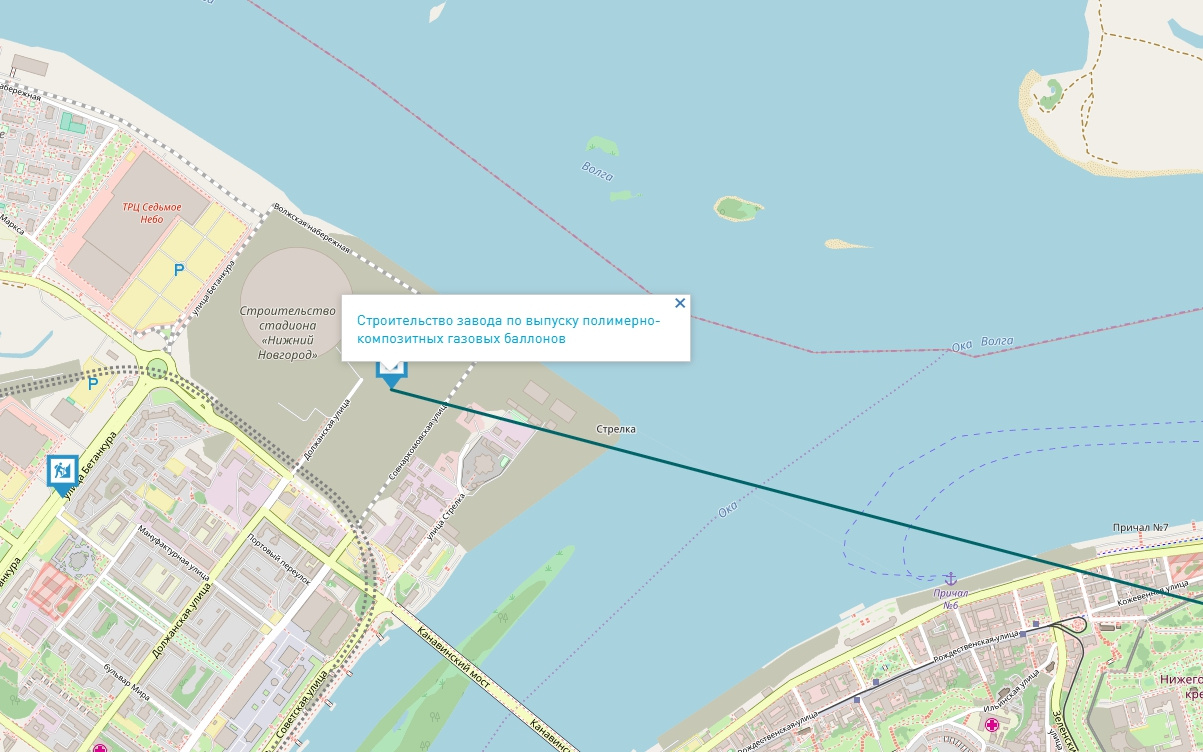The image size is (1203, 752).
Task: Close the factory construction info popup
Action: click(x=680, y=303)
